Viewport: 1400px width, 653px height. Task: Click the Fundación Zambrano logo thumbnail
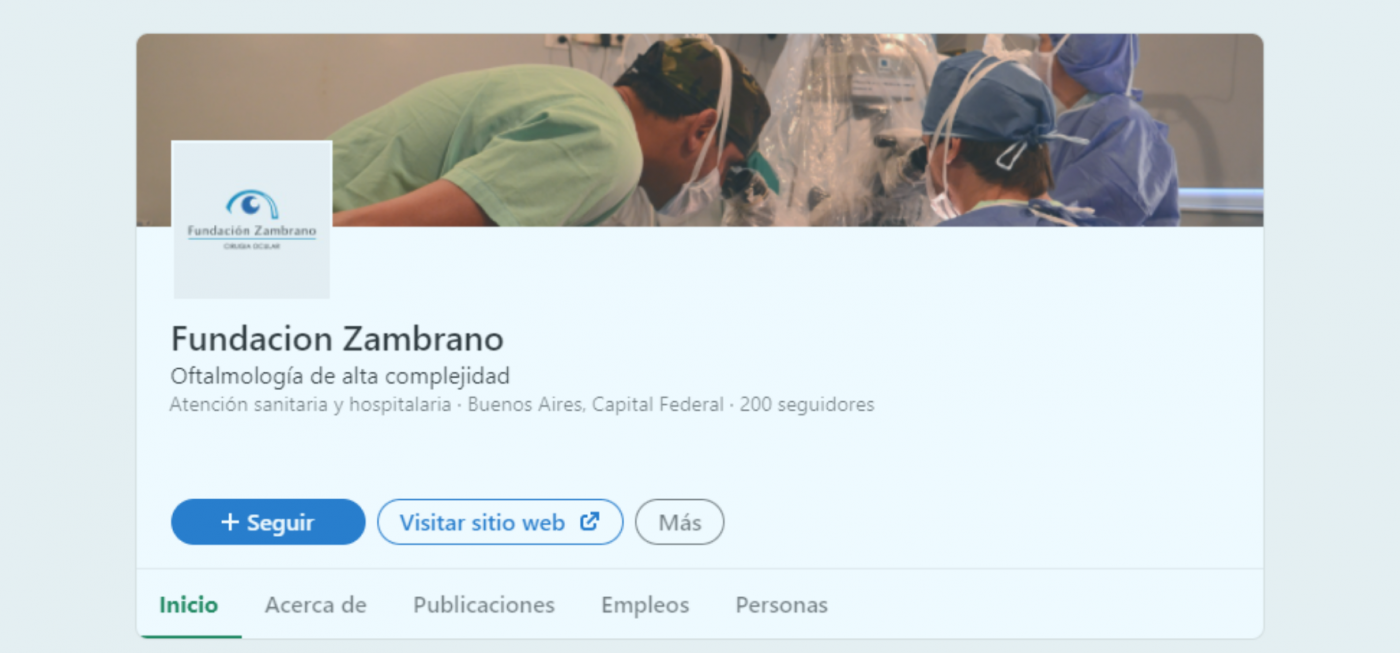click(251, 219)
